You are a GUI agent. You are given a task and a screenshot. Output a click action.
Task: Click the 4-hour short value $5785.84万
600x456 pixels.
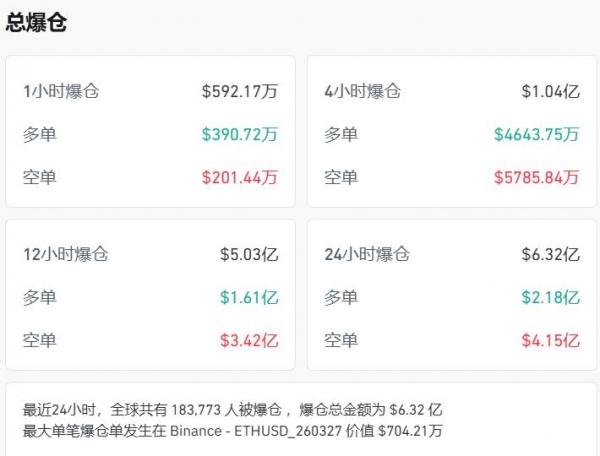tap(536, 178)
